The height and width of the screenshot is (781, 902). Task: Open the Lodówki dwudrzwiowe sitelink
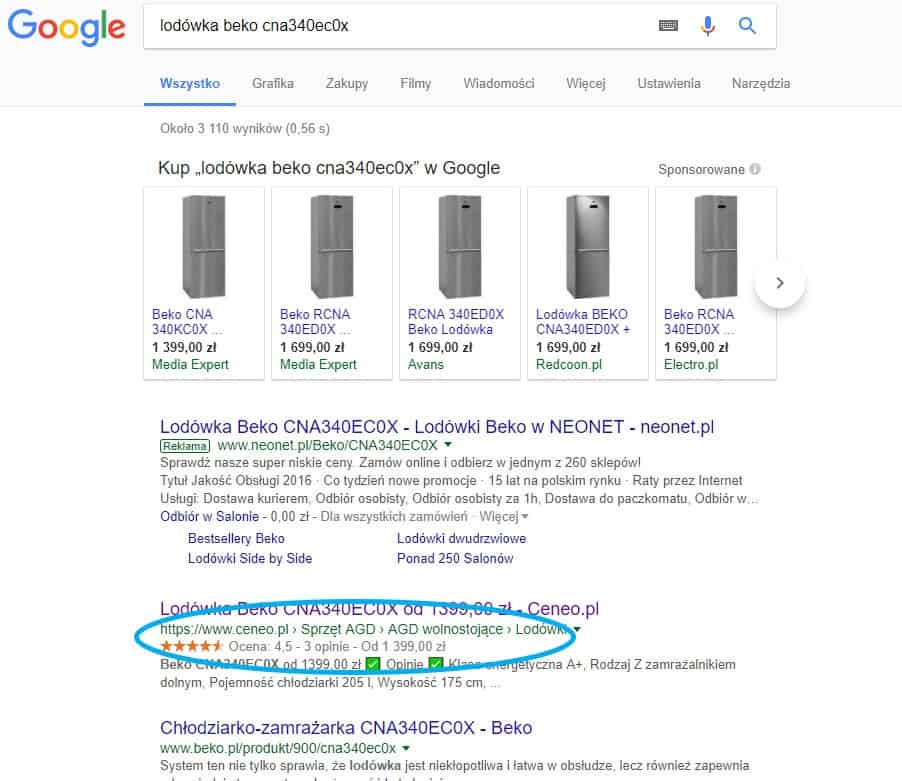pyautogui.click(x=461, y=538)
